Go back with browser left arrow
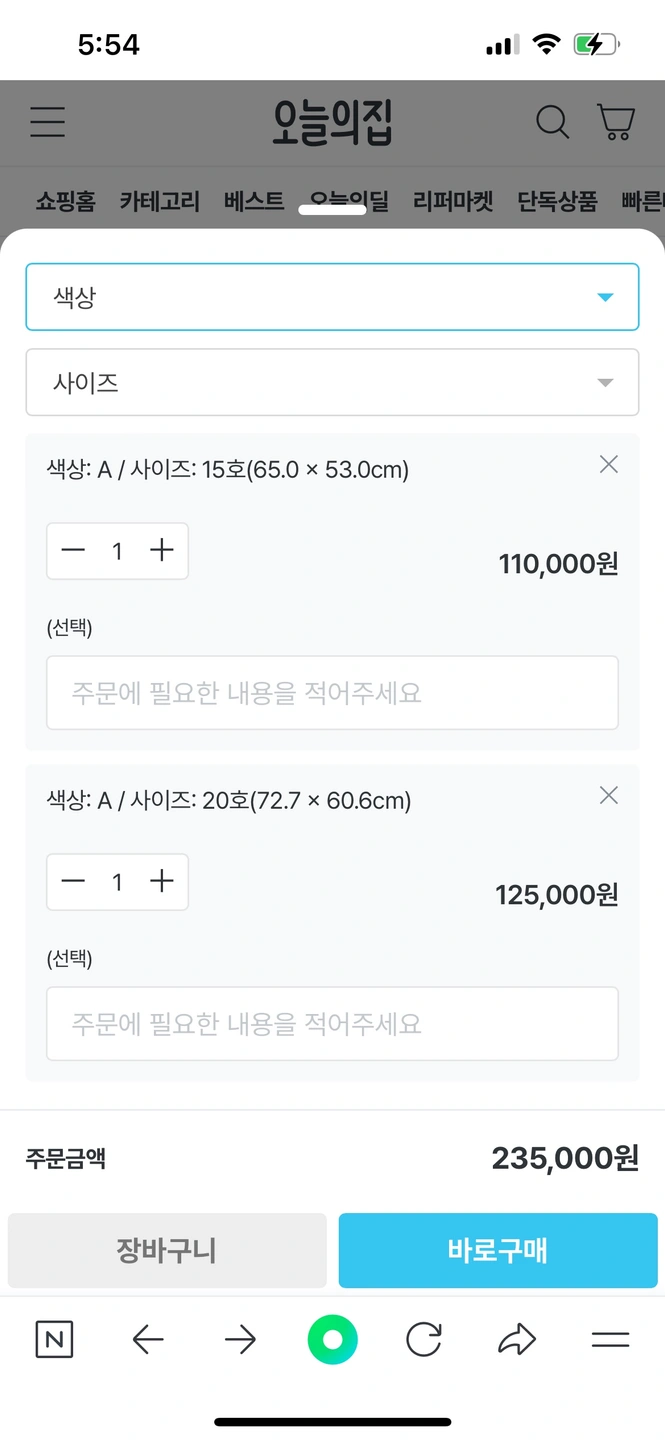 (148, 1340)
